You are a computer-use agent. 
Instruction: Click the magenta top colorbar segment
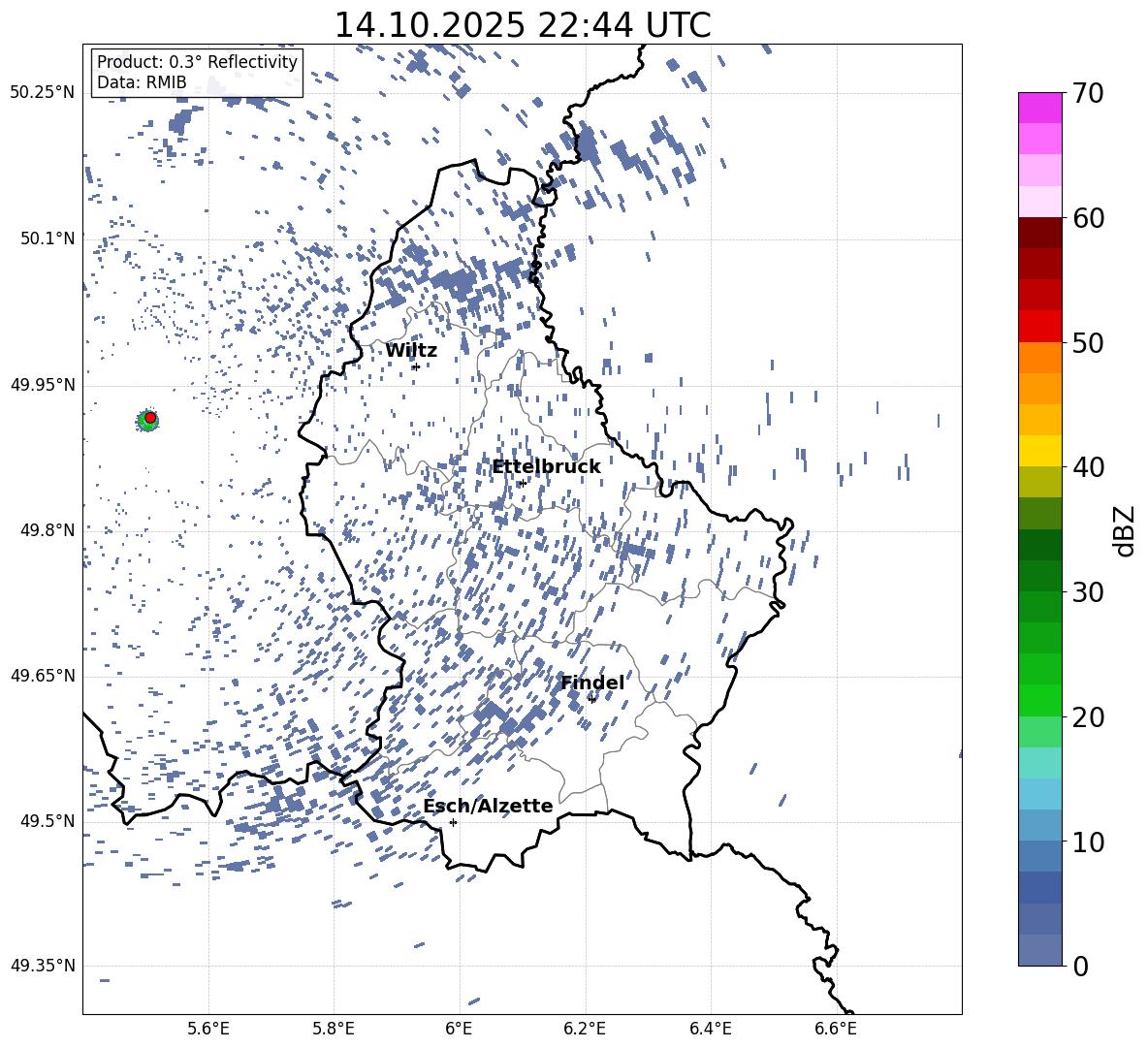pos(1039,109)
